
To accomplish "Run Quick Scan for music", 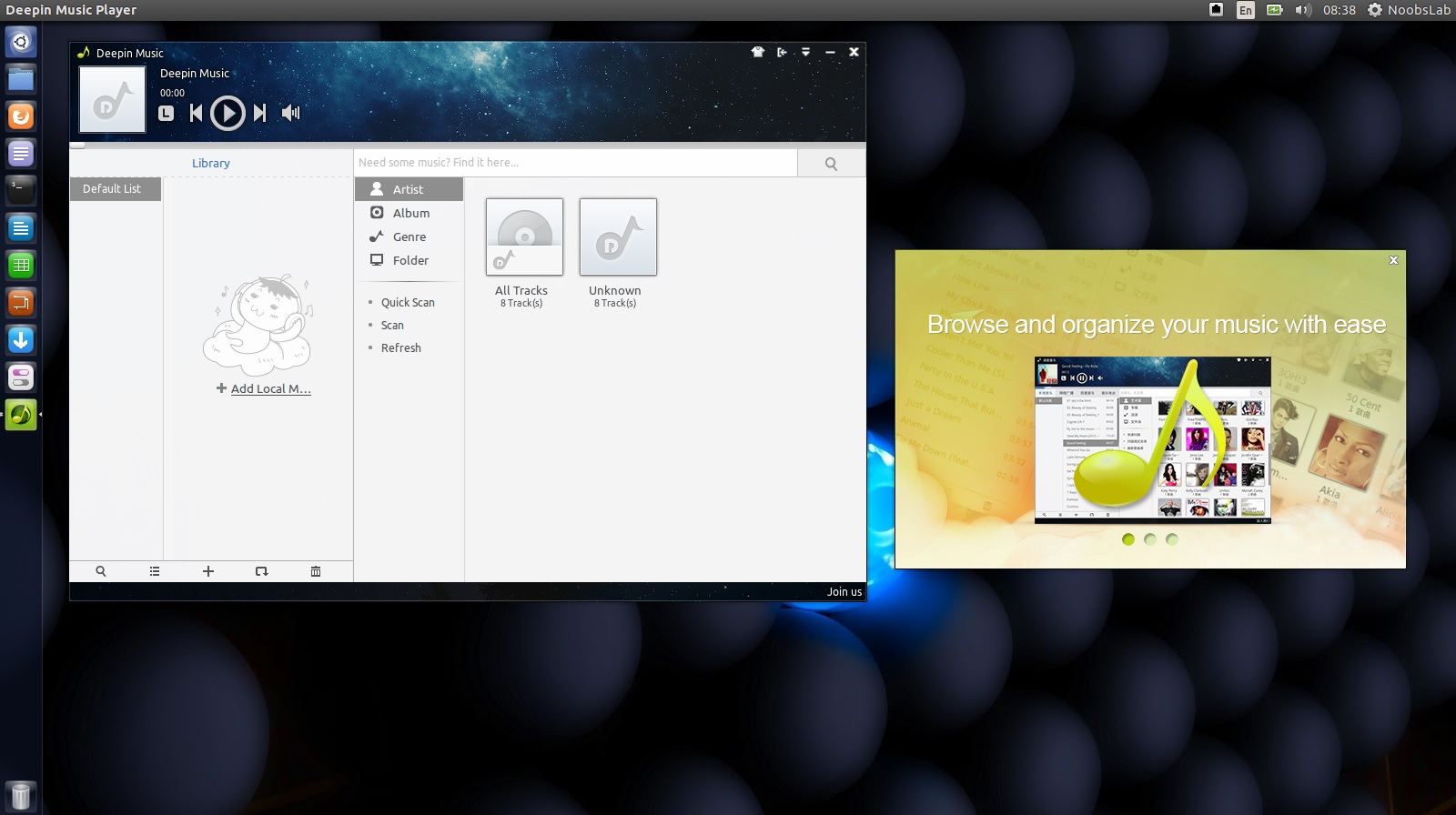I will [x=408, y=302].
